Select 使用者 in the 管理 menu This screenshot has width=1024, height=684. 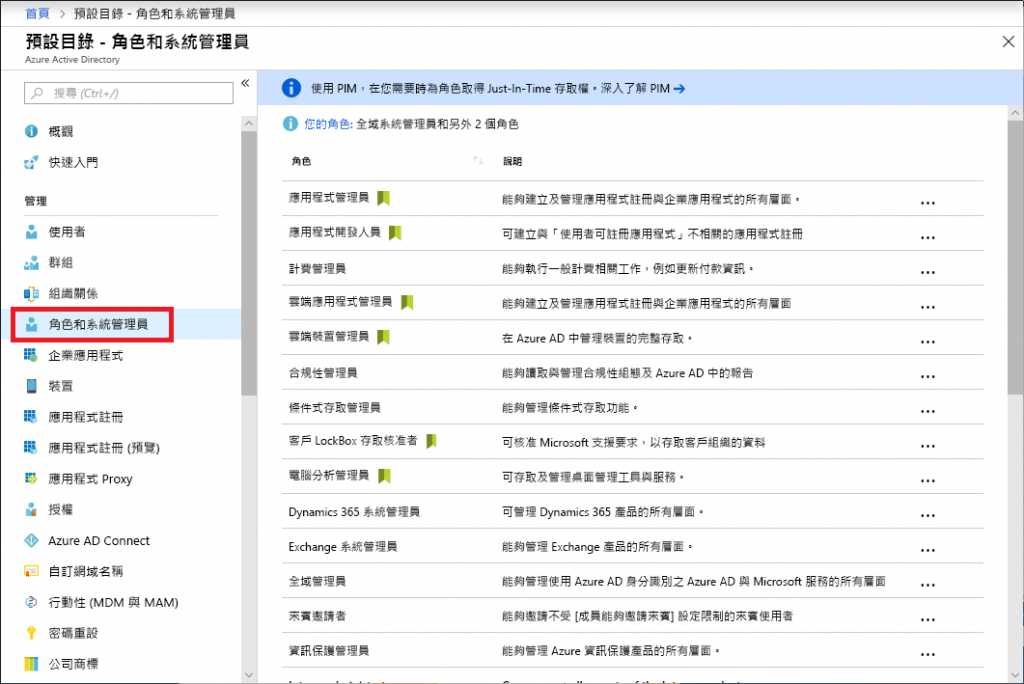coord(67,232)
